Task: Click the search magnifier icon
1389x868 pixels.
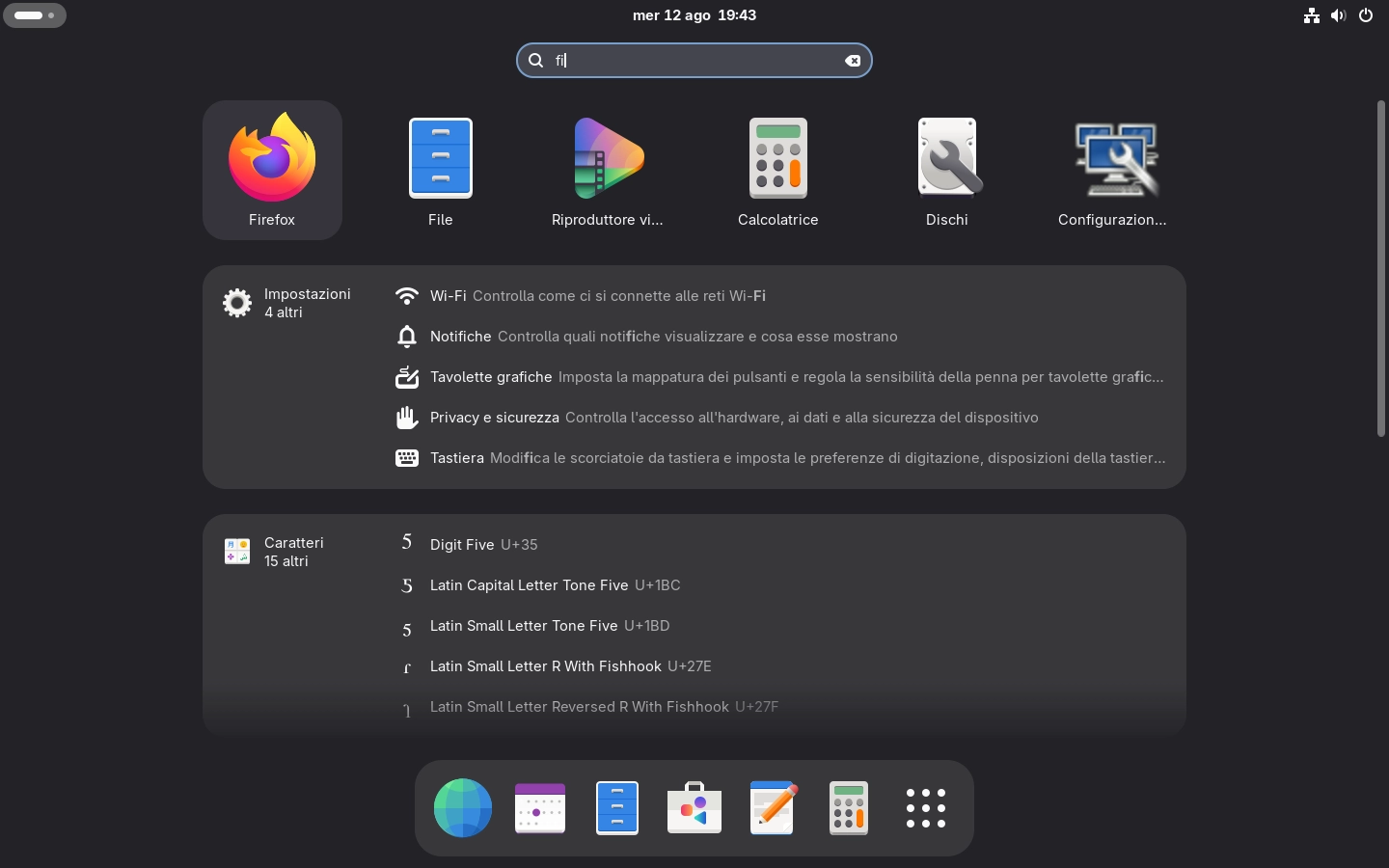Action: (x=536, y=61)
